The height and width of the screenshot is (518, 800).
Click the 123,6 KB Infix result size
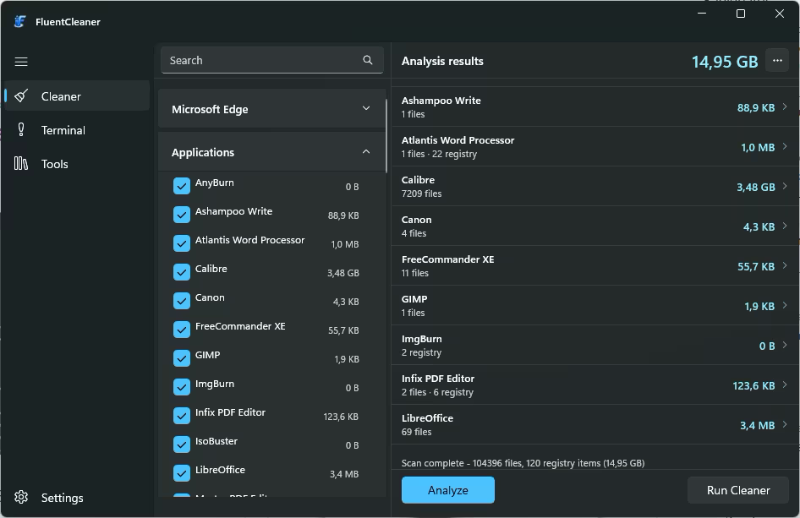point(754,386)
